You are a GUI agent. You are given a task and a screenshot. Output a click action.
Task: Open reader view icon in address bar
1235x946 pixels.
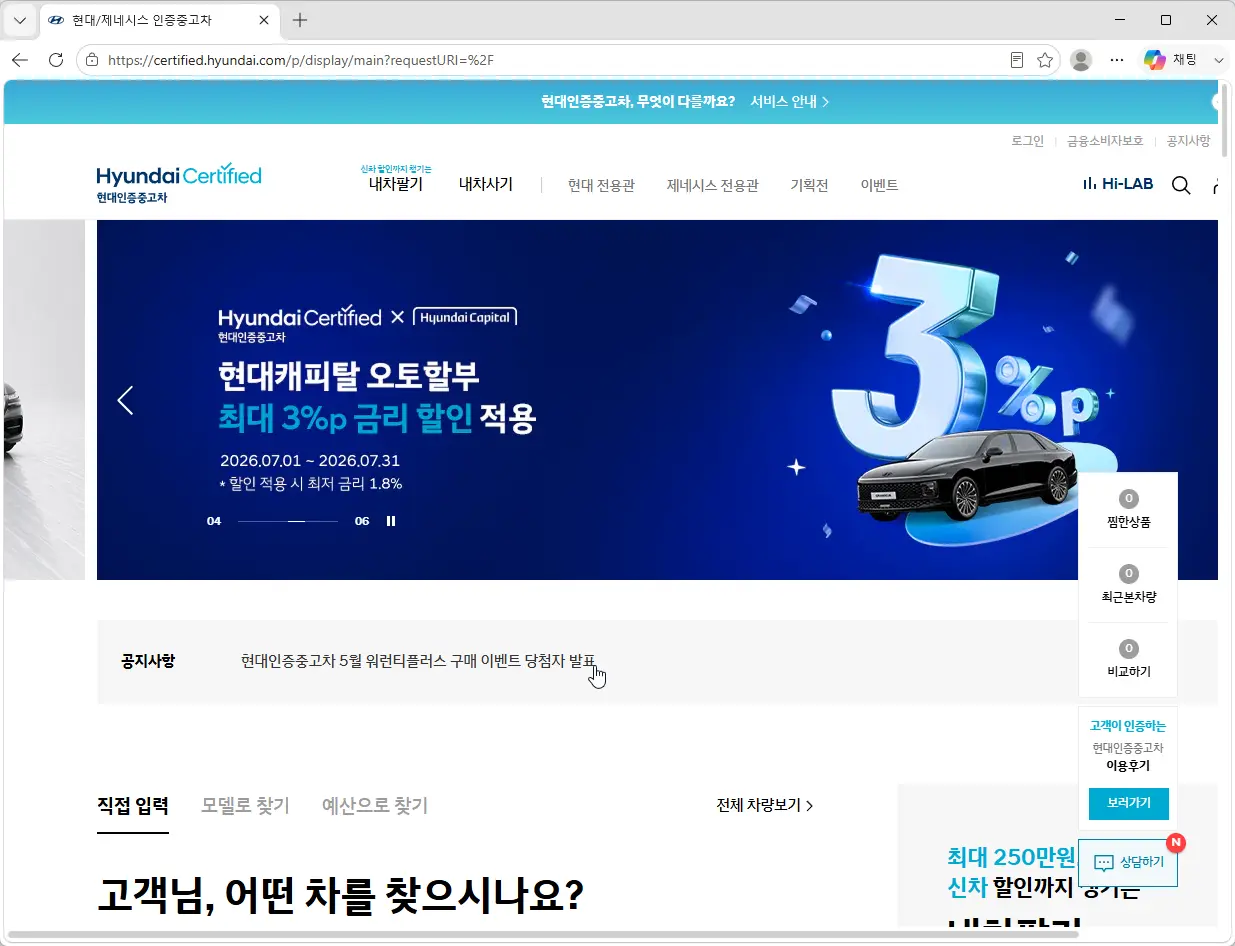click(1017, 60)
